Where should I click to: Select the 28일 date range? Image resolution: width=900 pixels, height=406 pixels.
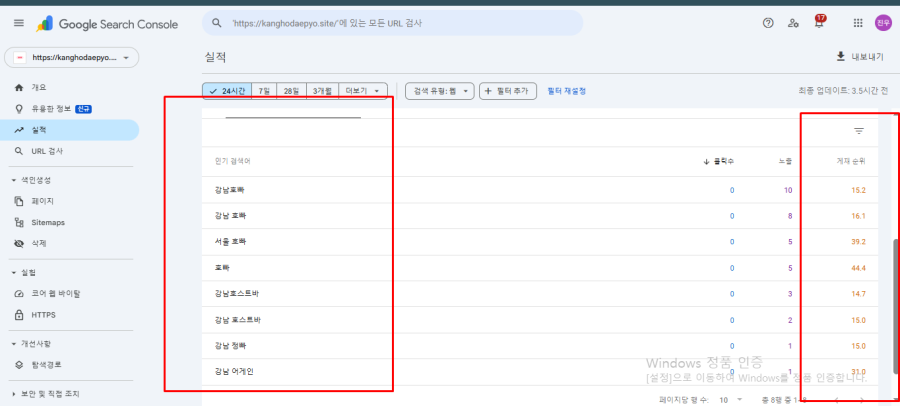(x=291, y=91)
